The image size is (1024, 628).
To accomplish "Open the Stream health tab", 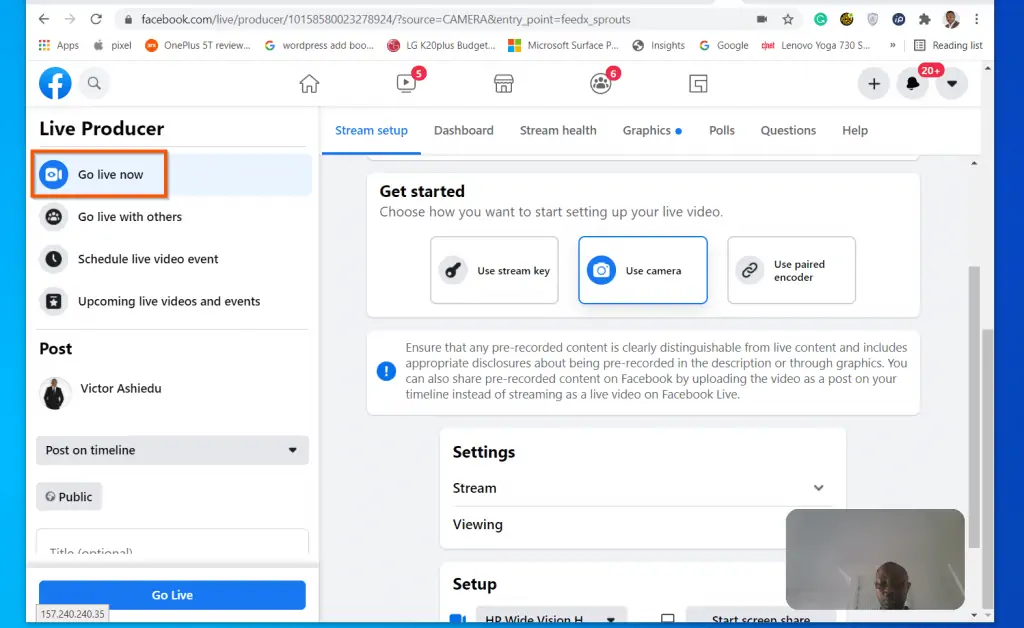I will [558, 131].
